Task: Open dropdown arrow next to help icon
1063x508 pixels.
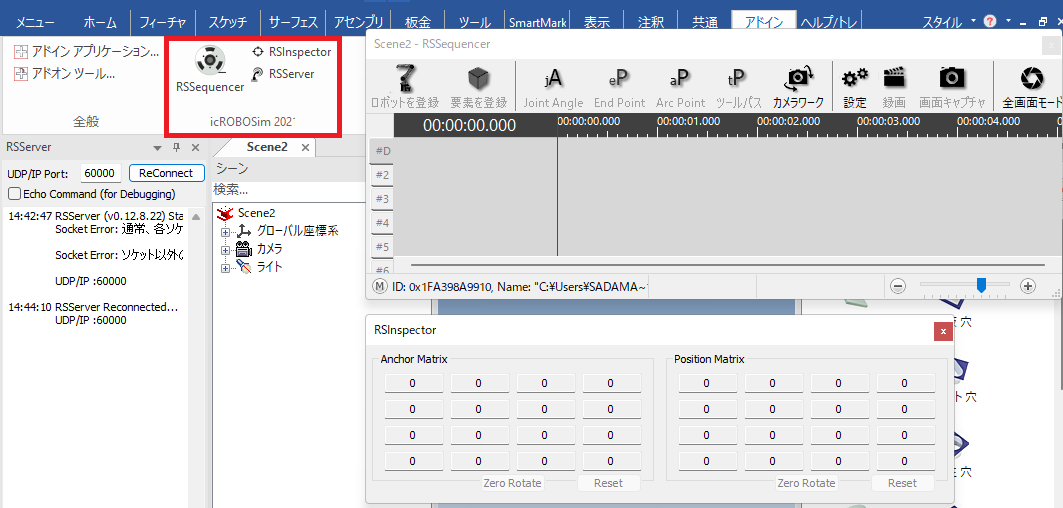Action: point(1008,20)
